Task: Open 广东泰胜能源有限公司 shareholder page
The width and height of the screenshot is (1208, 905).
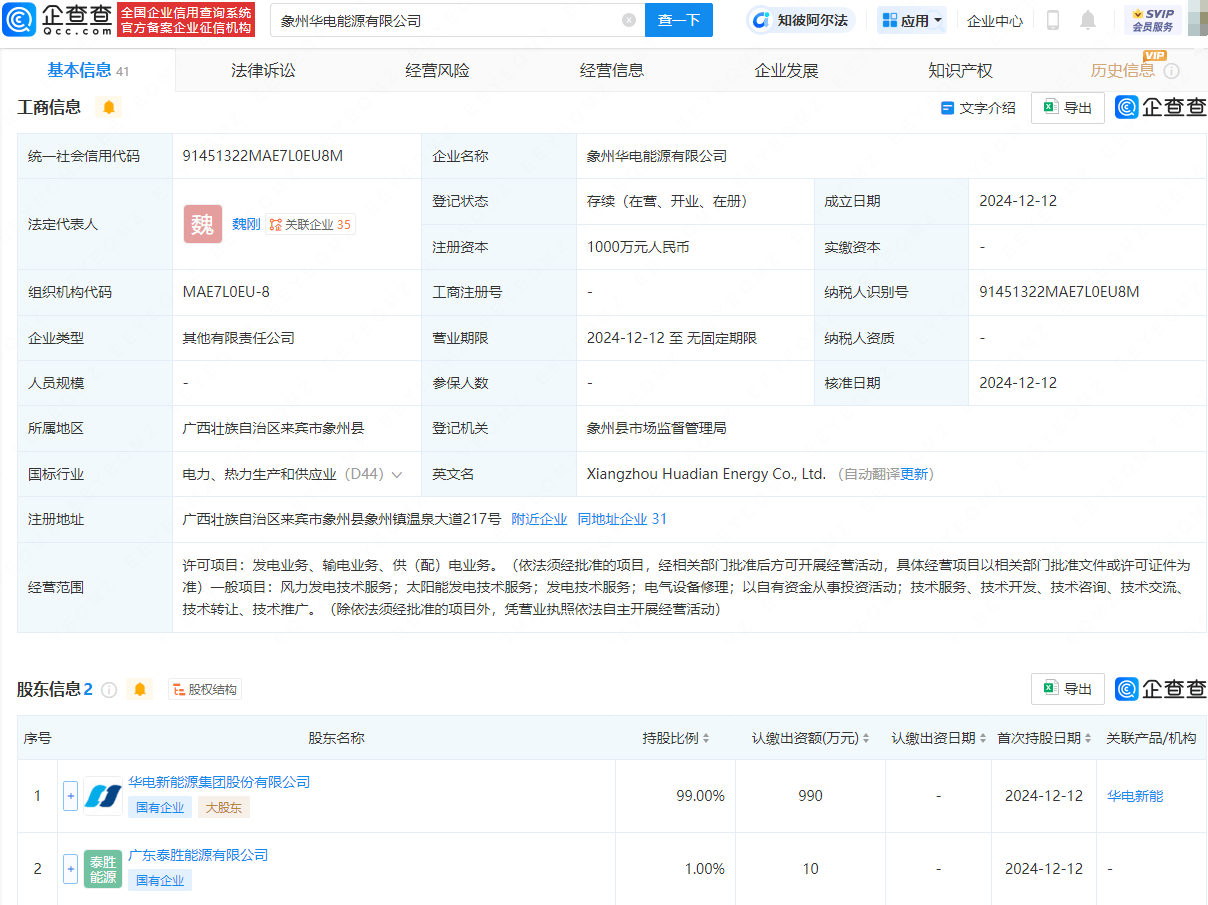Action: point(198,855)
